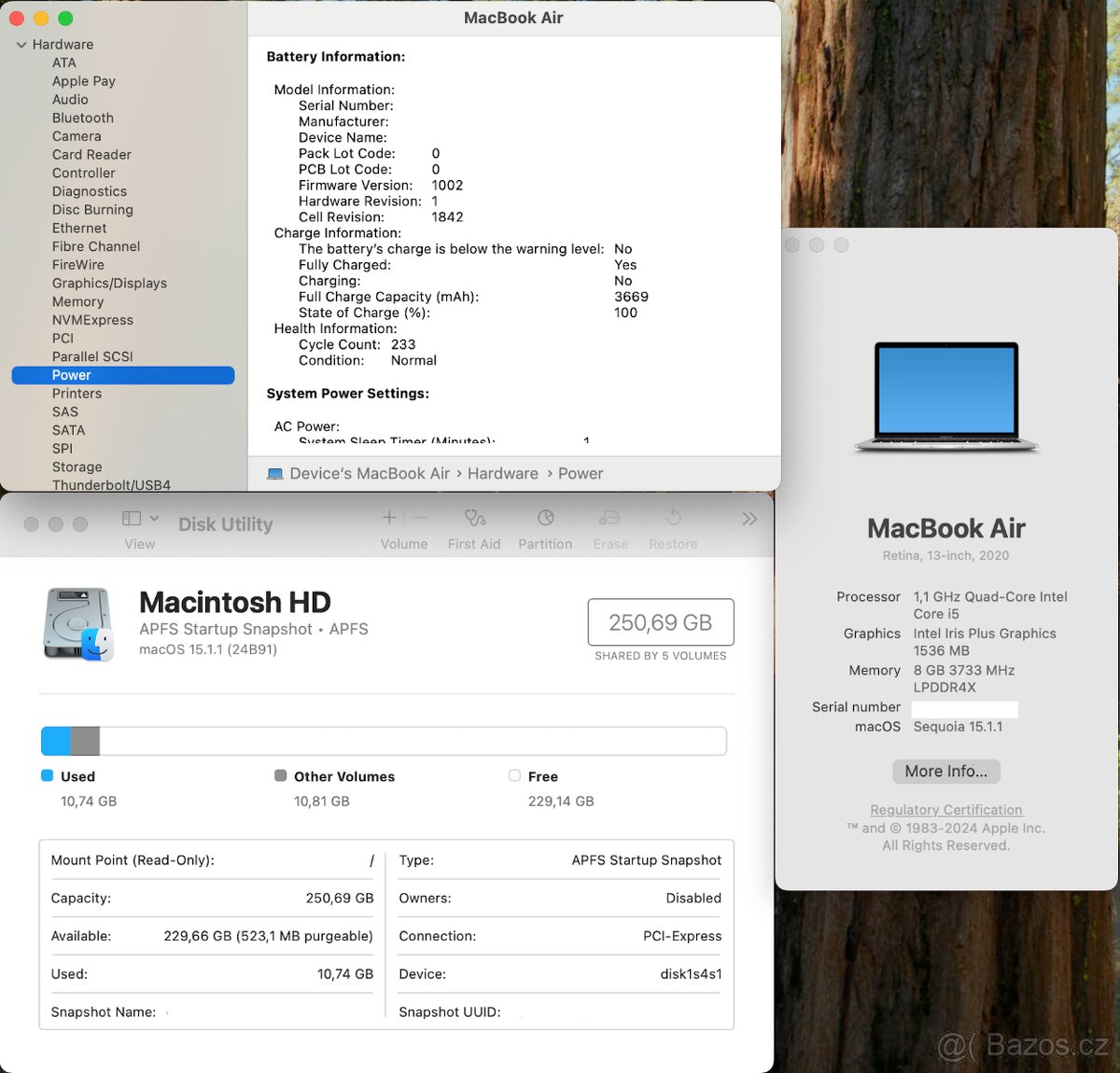
Task: Click Hardware in the breadcrumb path
Action: tap(502, 473)
